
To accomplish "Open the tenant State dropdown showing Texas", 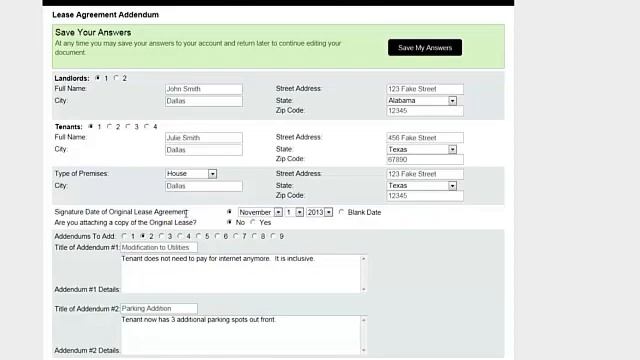I will (422, 149).
